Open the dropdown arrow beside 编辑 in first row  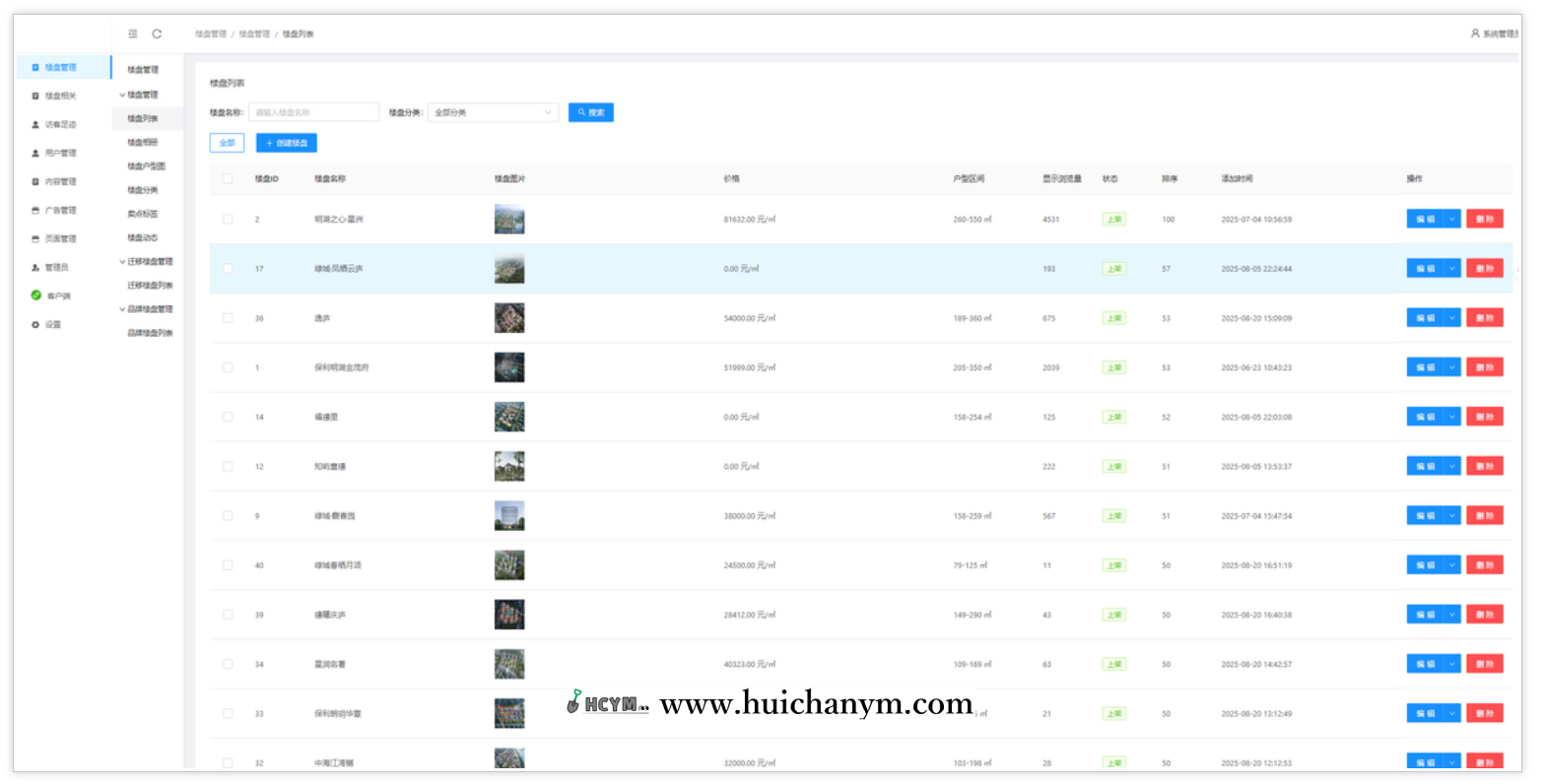[x=1452, y=220]
